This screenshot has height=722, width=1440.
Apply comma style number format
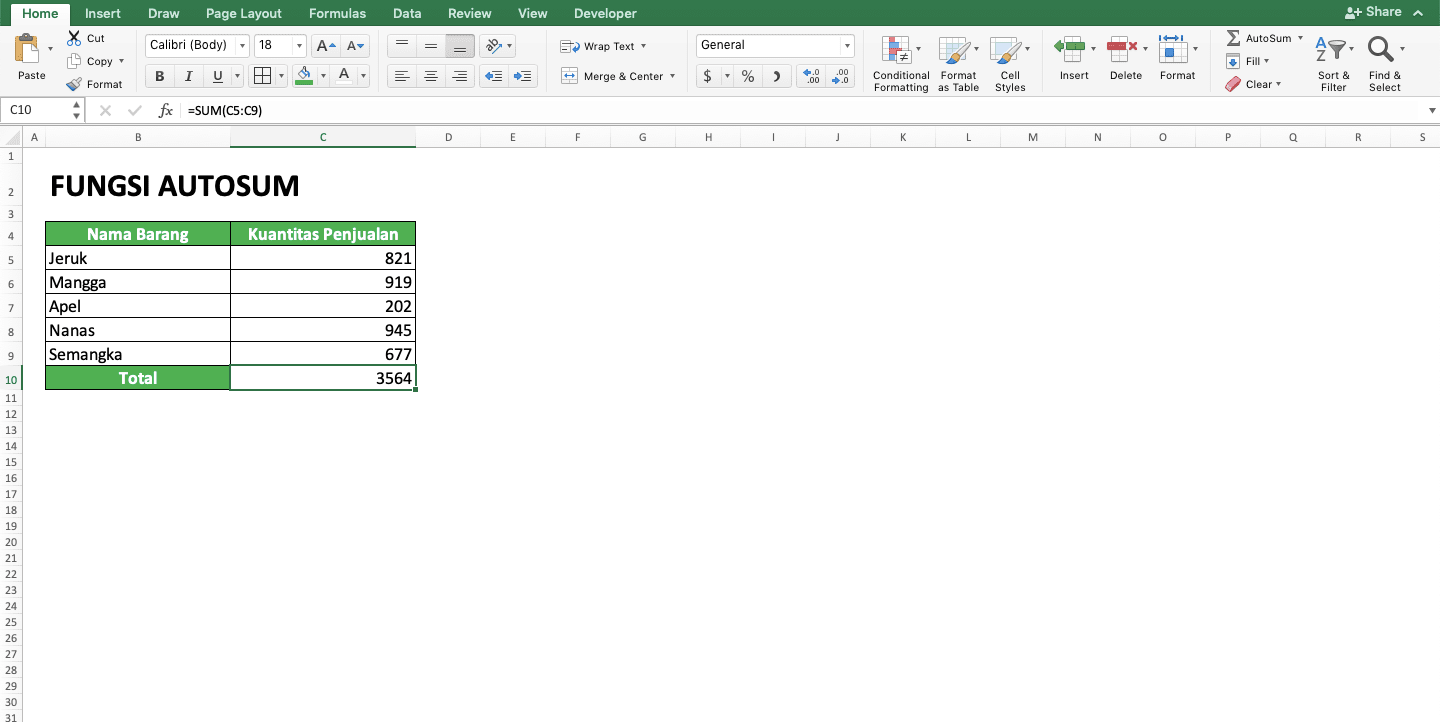coord(778,76)
